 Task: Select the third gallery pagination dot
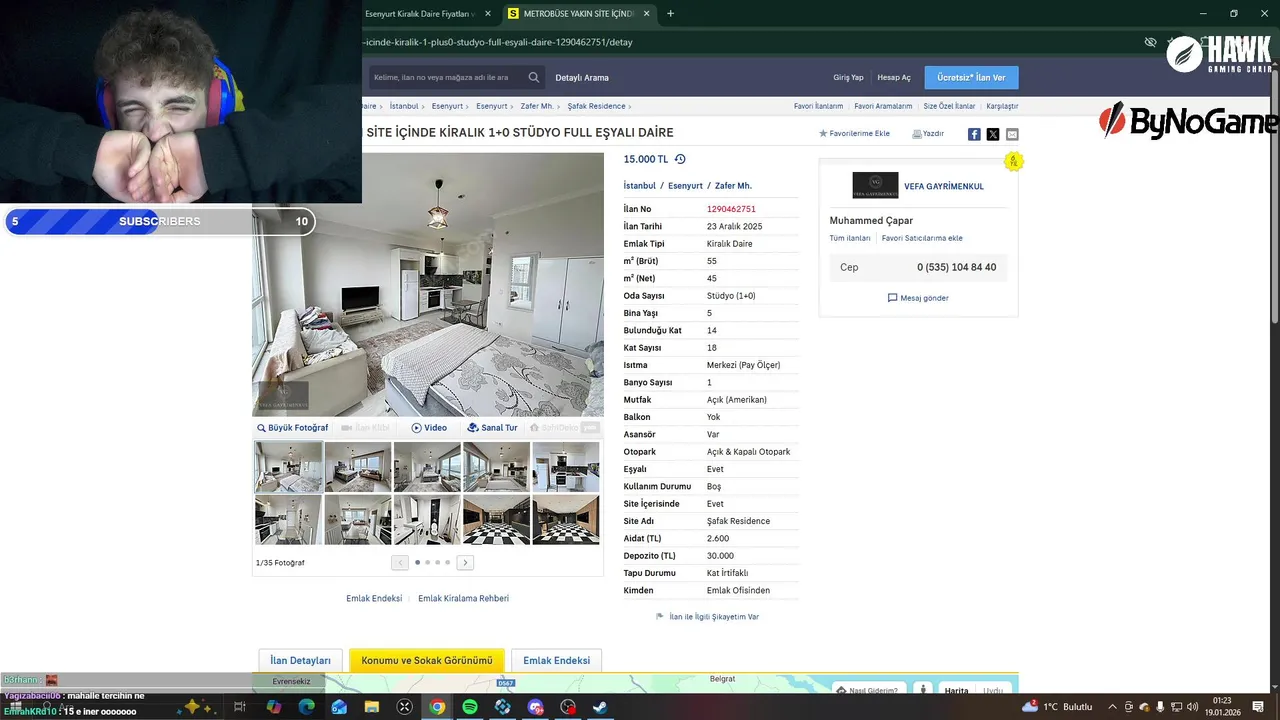pos(437,563)
